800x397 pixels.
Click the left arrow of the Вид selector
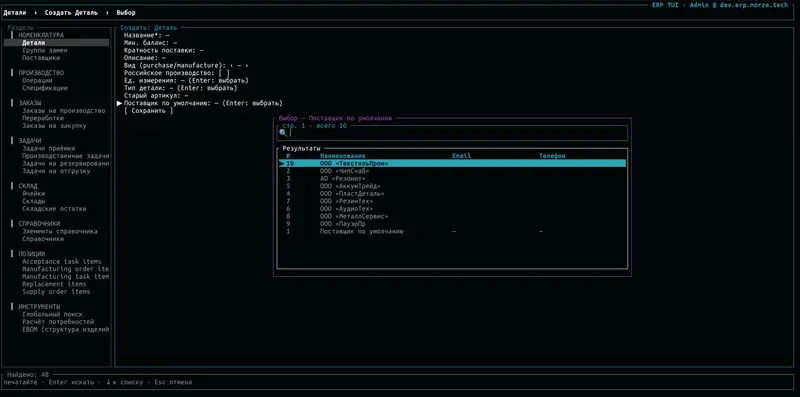coord(231,65)
